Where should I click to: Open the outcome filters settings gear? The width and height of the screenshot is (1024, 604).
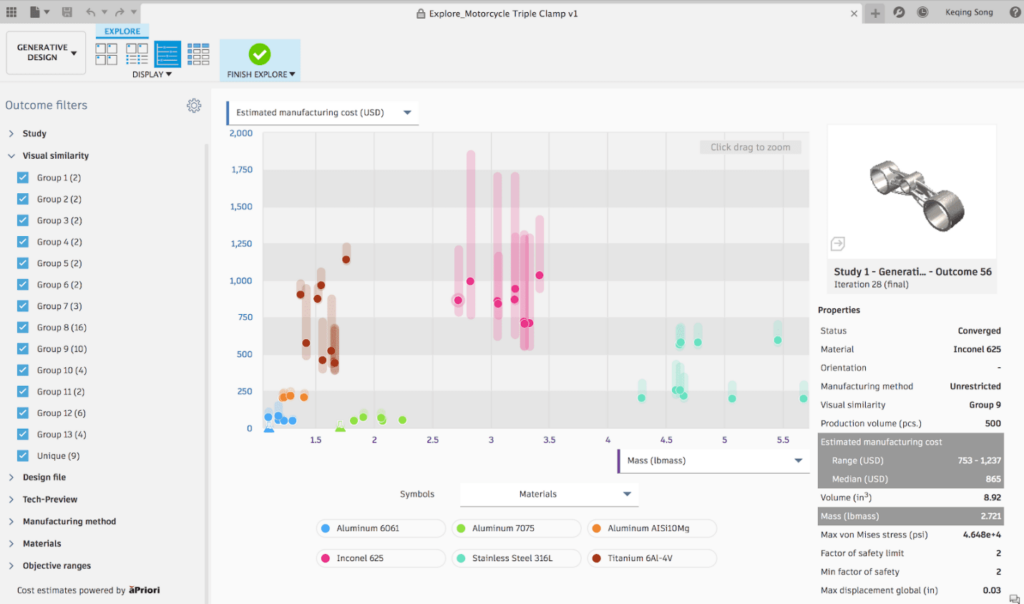tap(194, 106)
